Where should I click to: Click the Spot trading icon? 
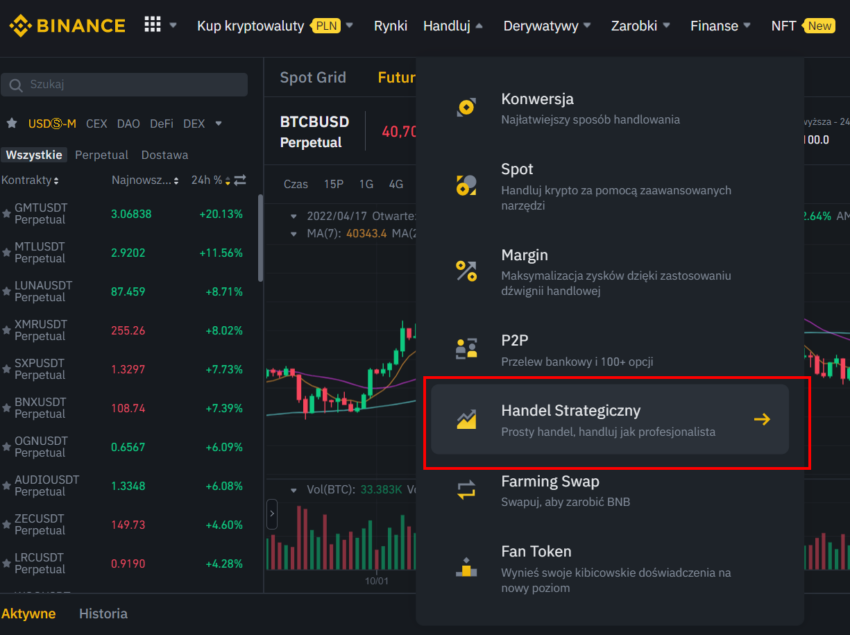[x=466, y=185]
